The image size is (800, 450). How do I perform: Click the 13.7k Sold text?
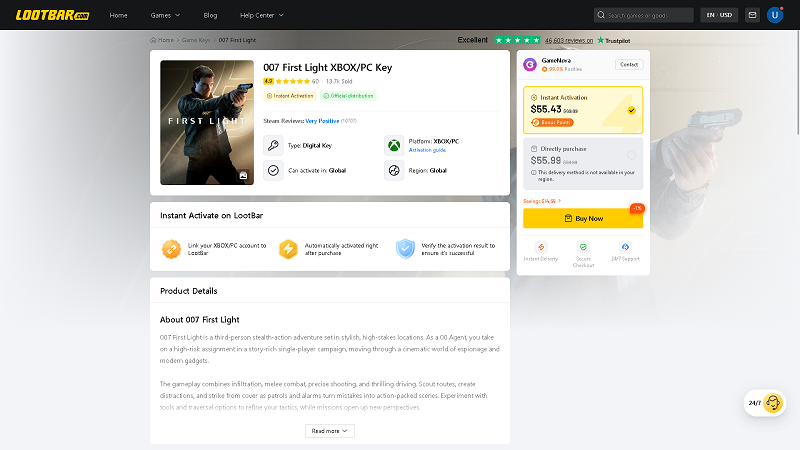coord(339,81)
